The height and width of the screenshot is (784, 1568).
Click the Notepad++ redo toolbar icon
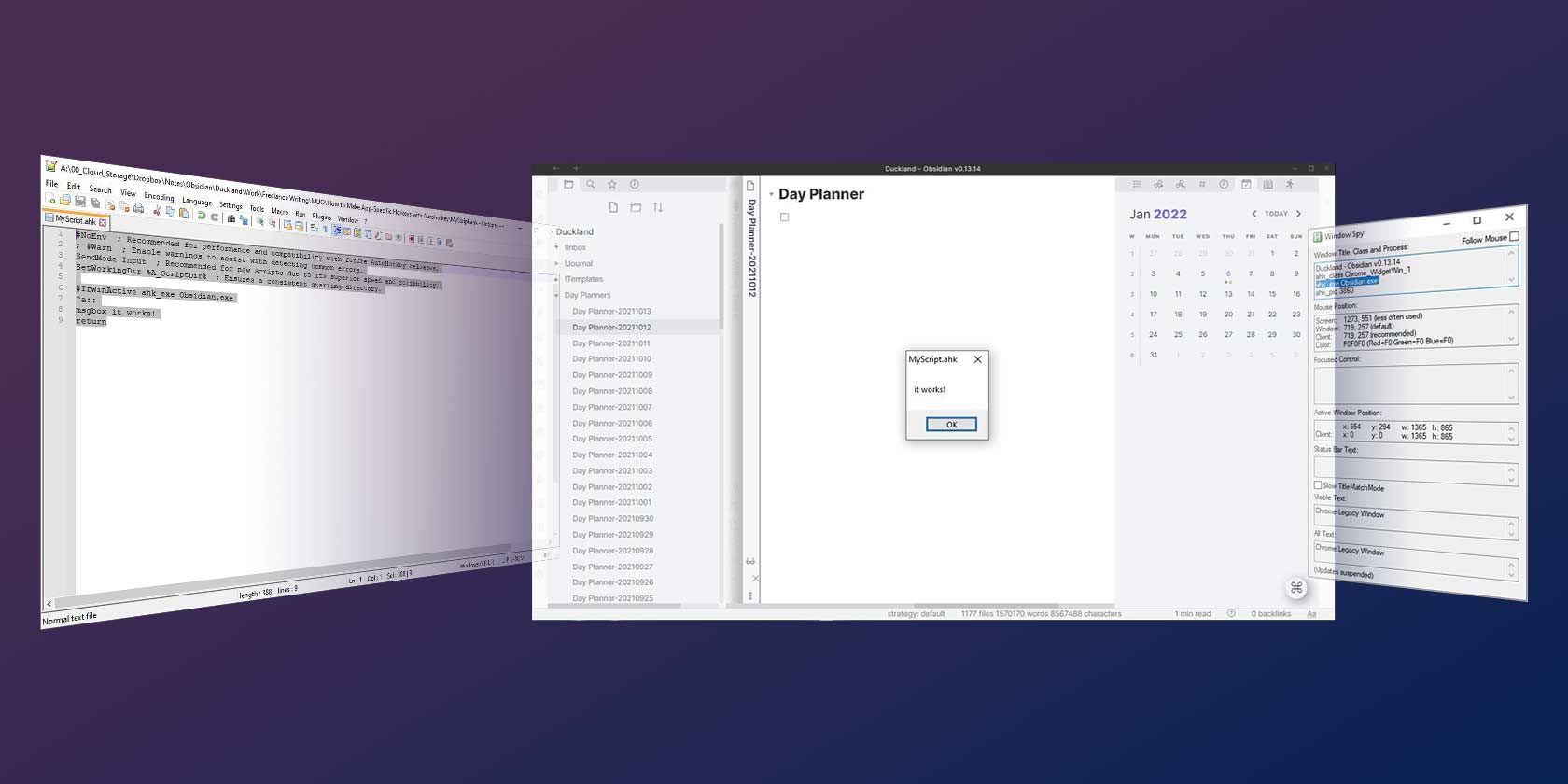click(215, 217)
